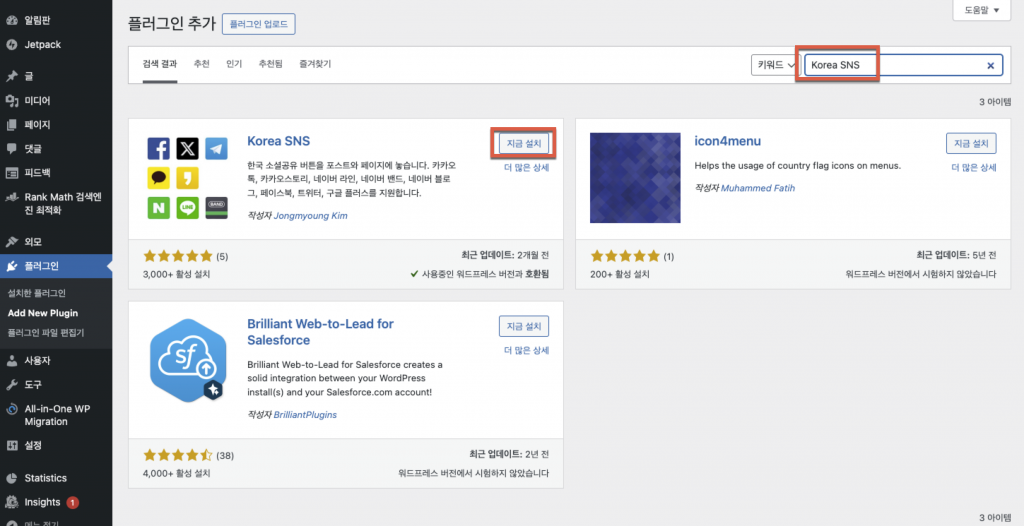
Task: Click the 댓글 comments icon
Action: coord(11,148)
